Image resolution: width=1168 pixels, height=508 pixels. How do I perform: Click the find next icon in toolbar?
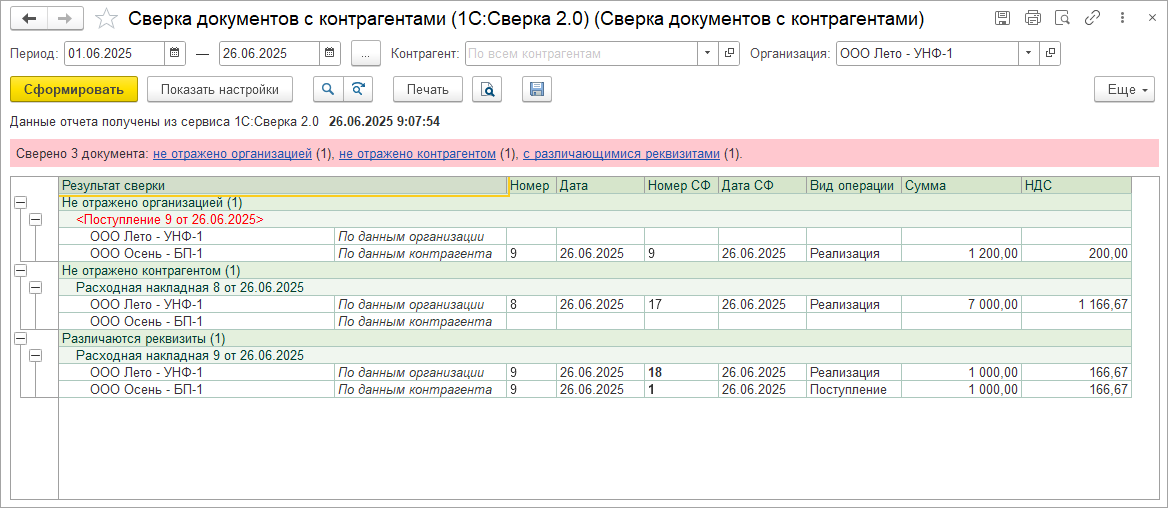coord(358,89)
